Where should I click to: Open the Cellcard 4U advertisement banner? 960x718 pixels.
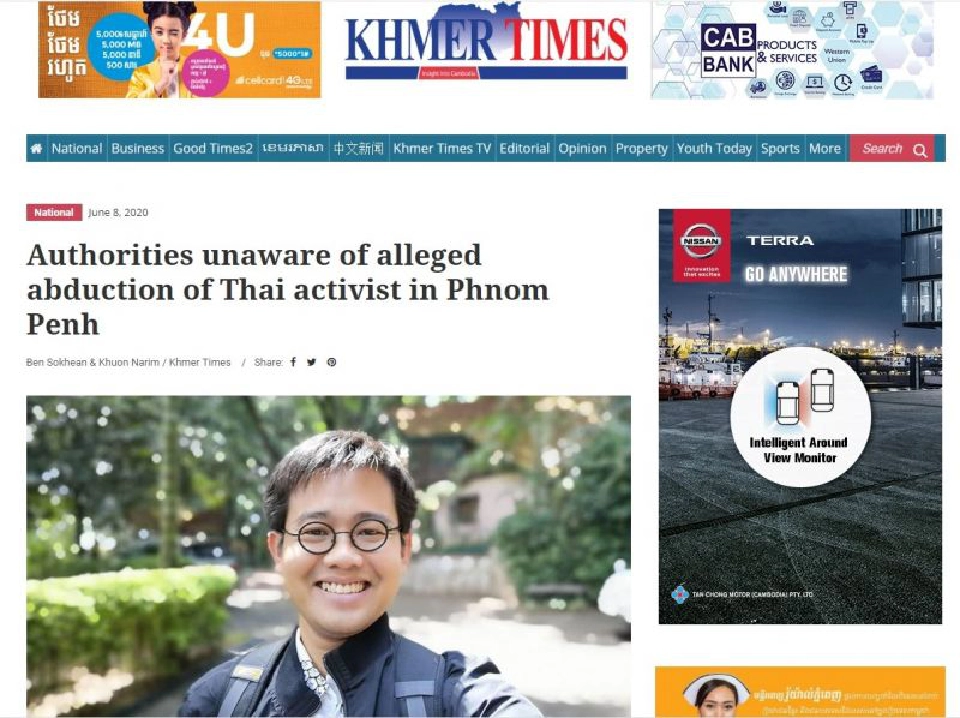click(x=179, y=50)
